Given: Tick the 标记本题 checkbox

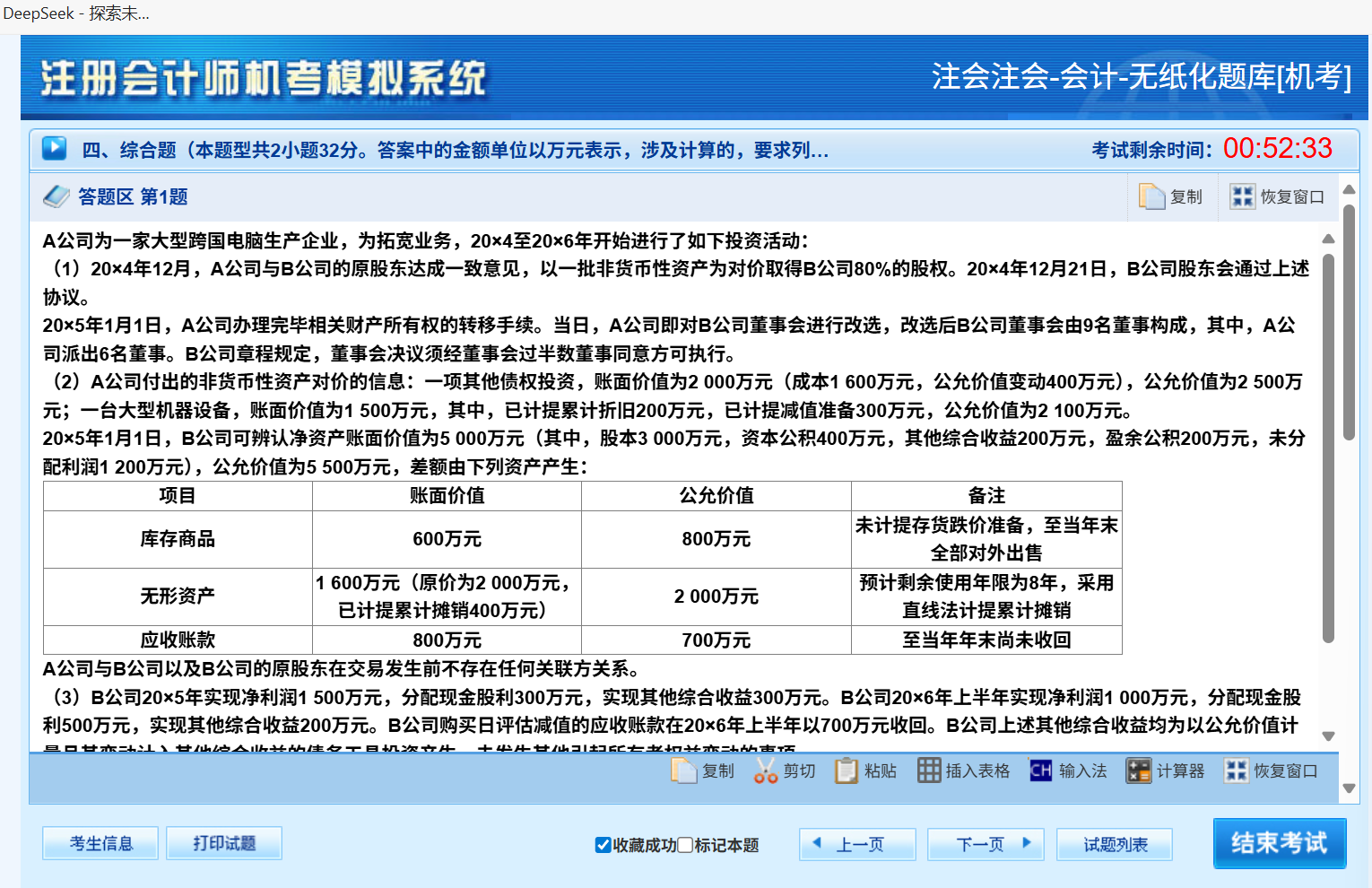Looking at the screenshot, I should point(685,845).
